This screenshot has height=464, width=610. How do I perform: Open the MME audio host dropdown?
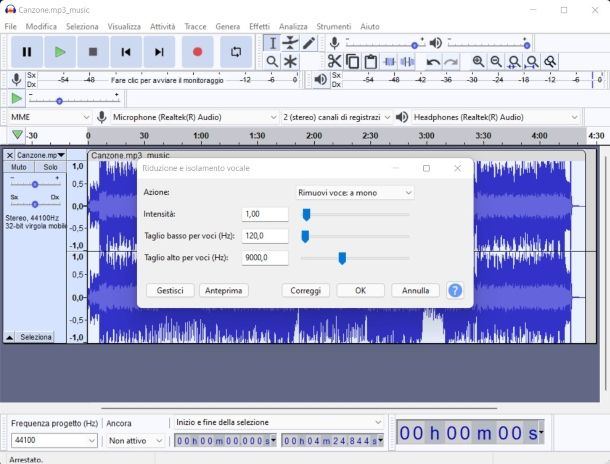click(49, 117)
